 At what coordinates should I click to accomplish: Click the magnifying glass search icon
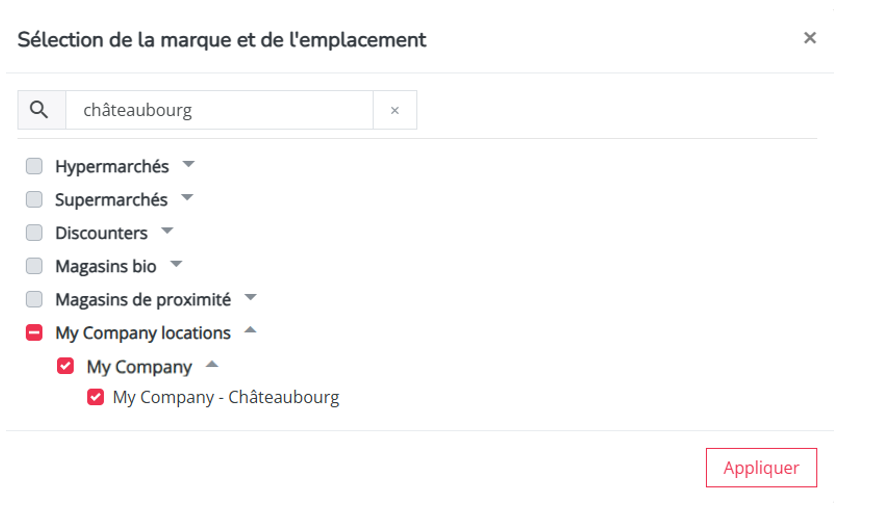(x=39, y=109)
